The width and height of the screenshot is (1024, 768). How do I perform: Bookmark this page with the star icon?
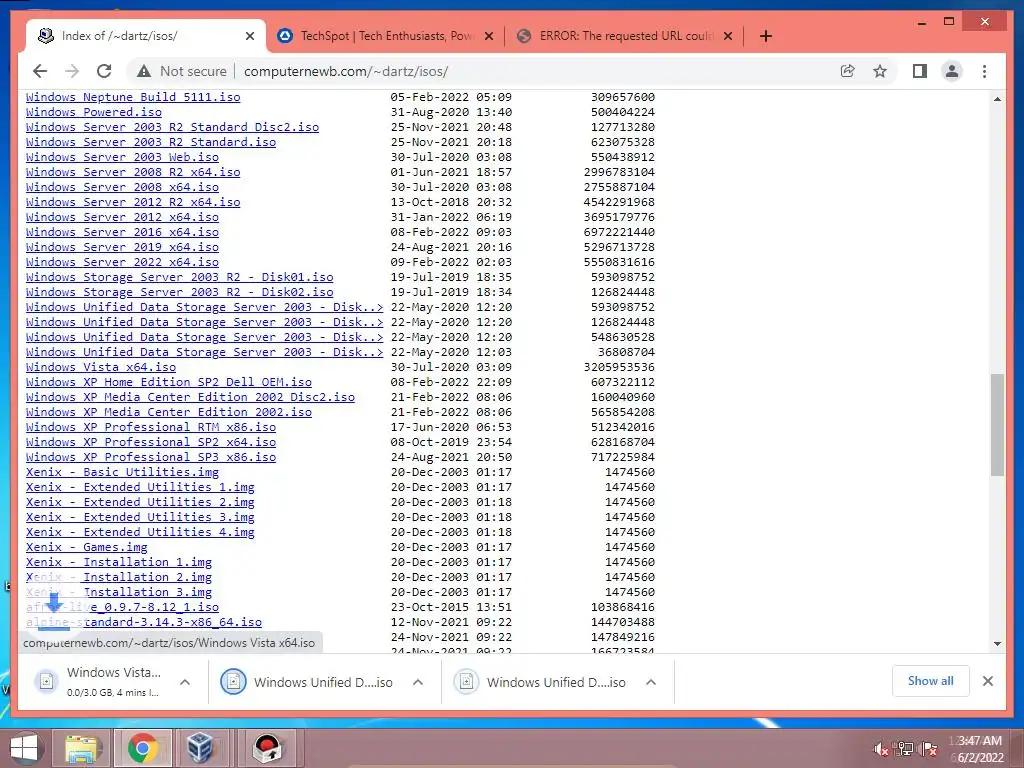880,71
